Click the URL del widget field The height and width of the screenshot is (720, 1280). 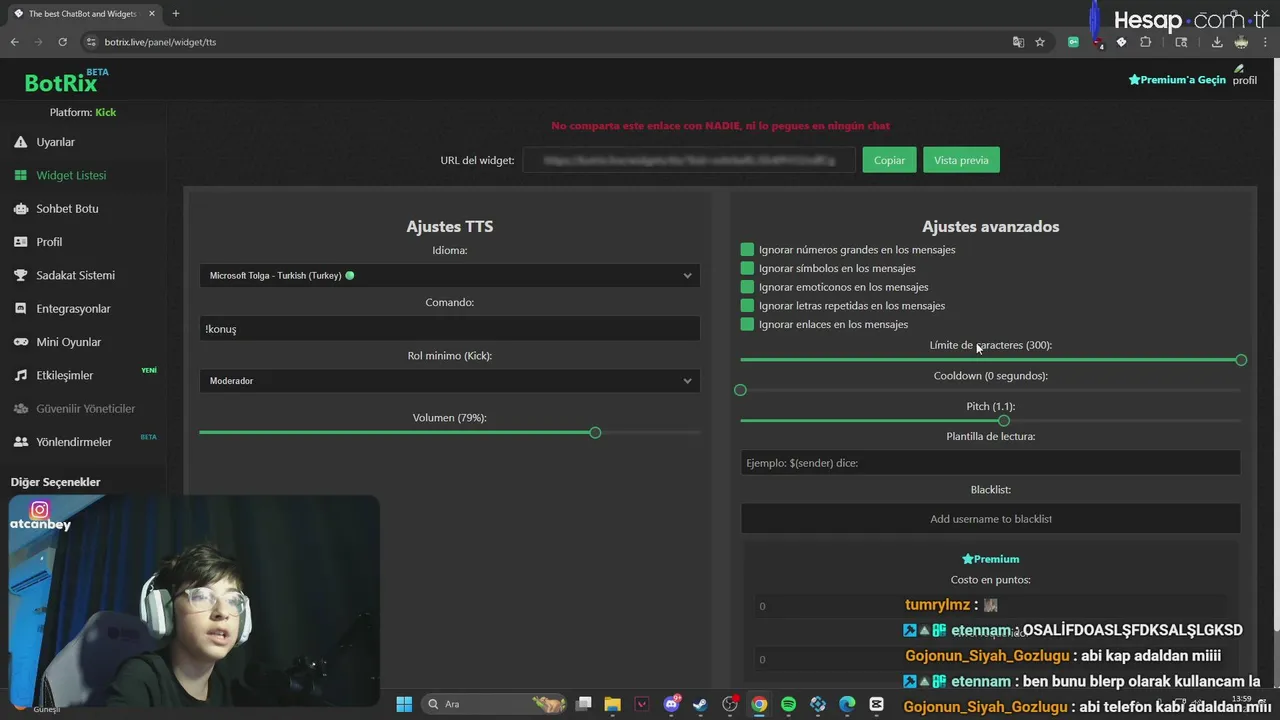pos(690,160)
